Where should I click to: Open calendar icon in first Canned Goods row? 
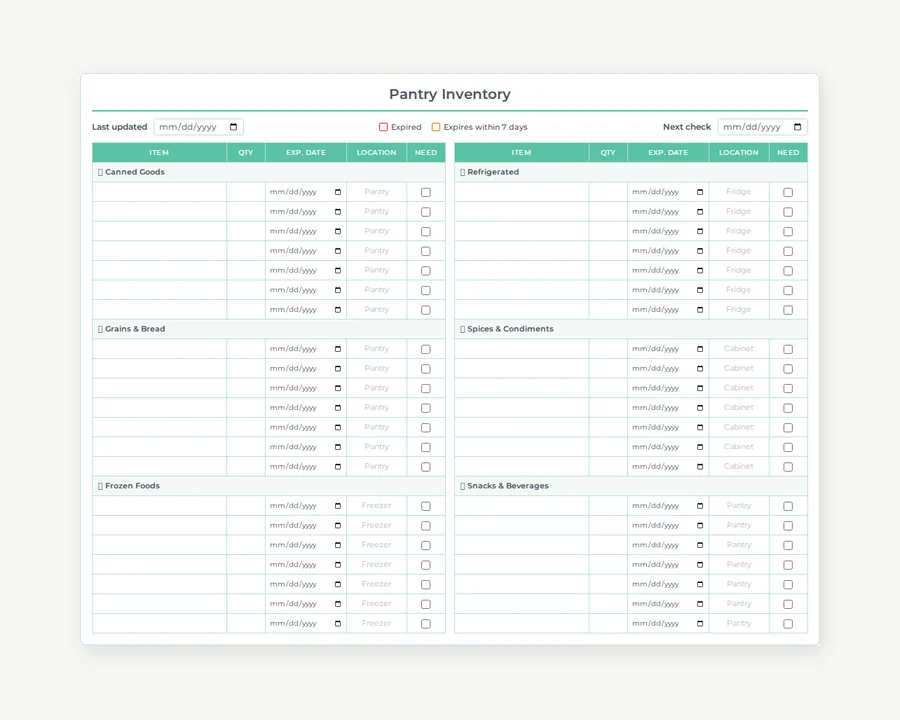coord(338,192)
